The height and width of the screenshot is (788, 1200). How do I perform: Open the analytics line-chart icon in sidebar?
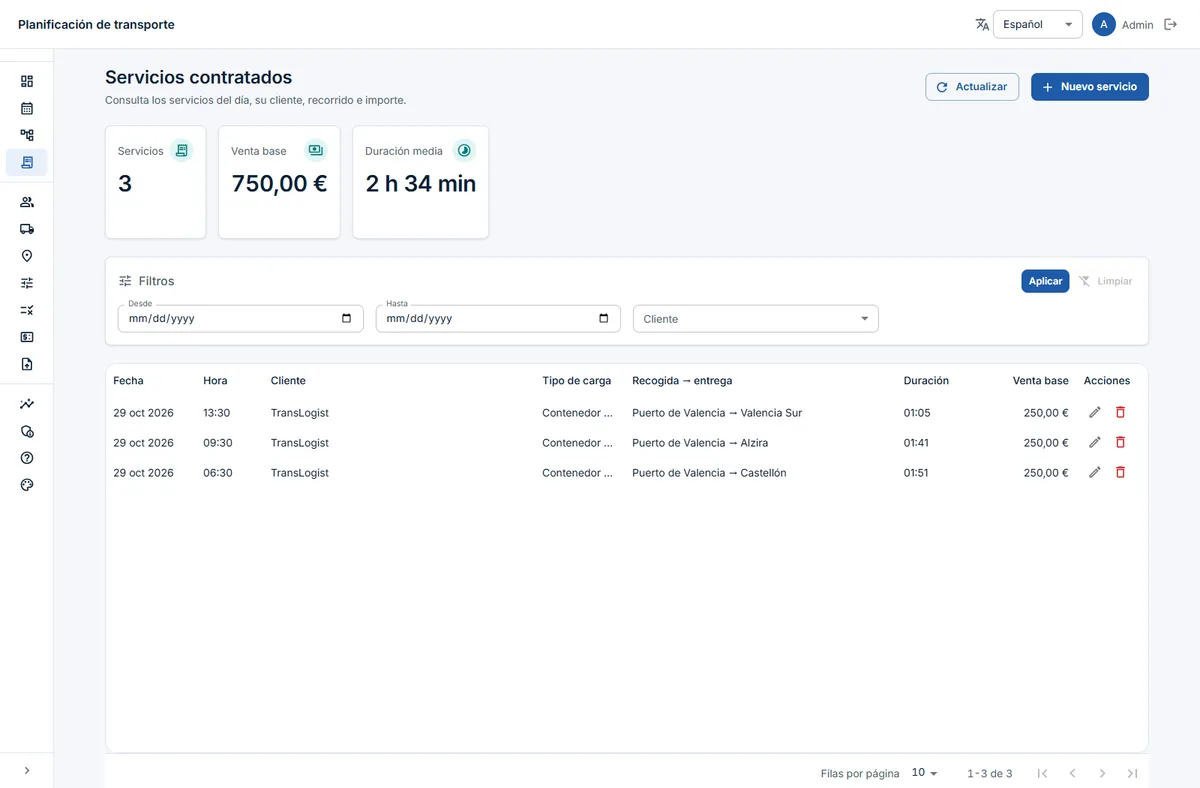tap(27, 404)
